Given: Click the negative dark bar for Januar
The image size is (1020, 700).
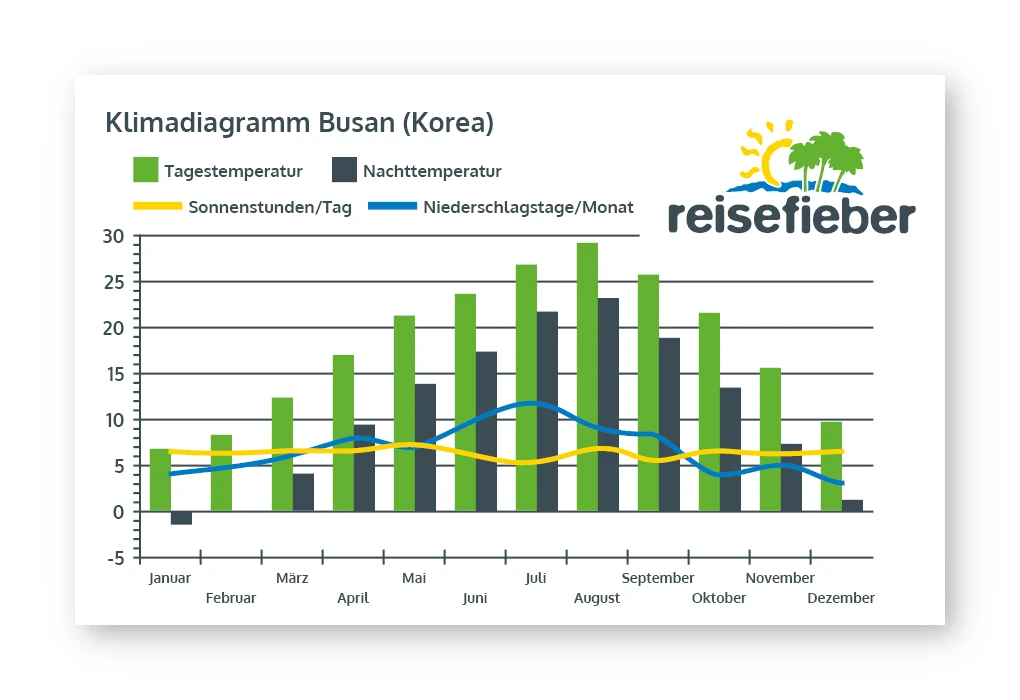Looking at the screenshot, I should 181,518.
